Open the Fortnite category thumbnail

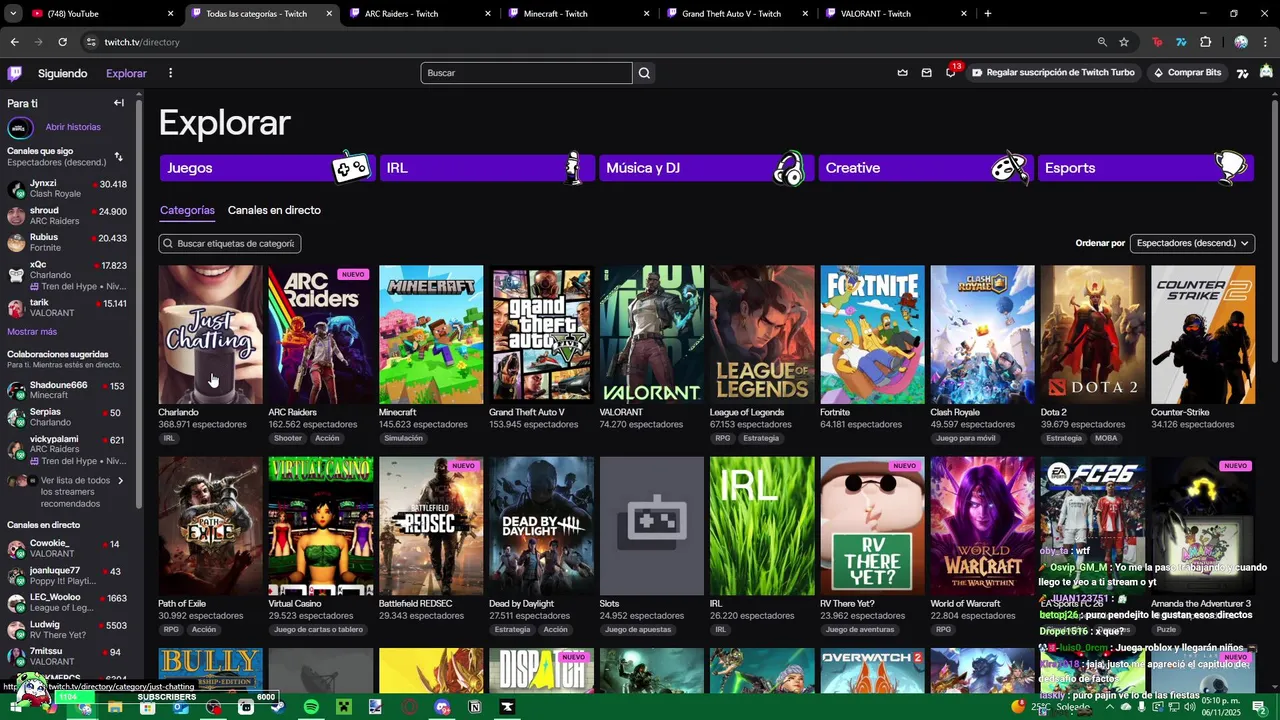[872, 334]
